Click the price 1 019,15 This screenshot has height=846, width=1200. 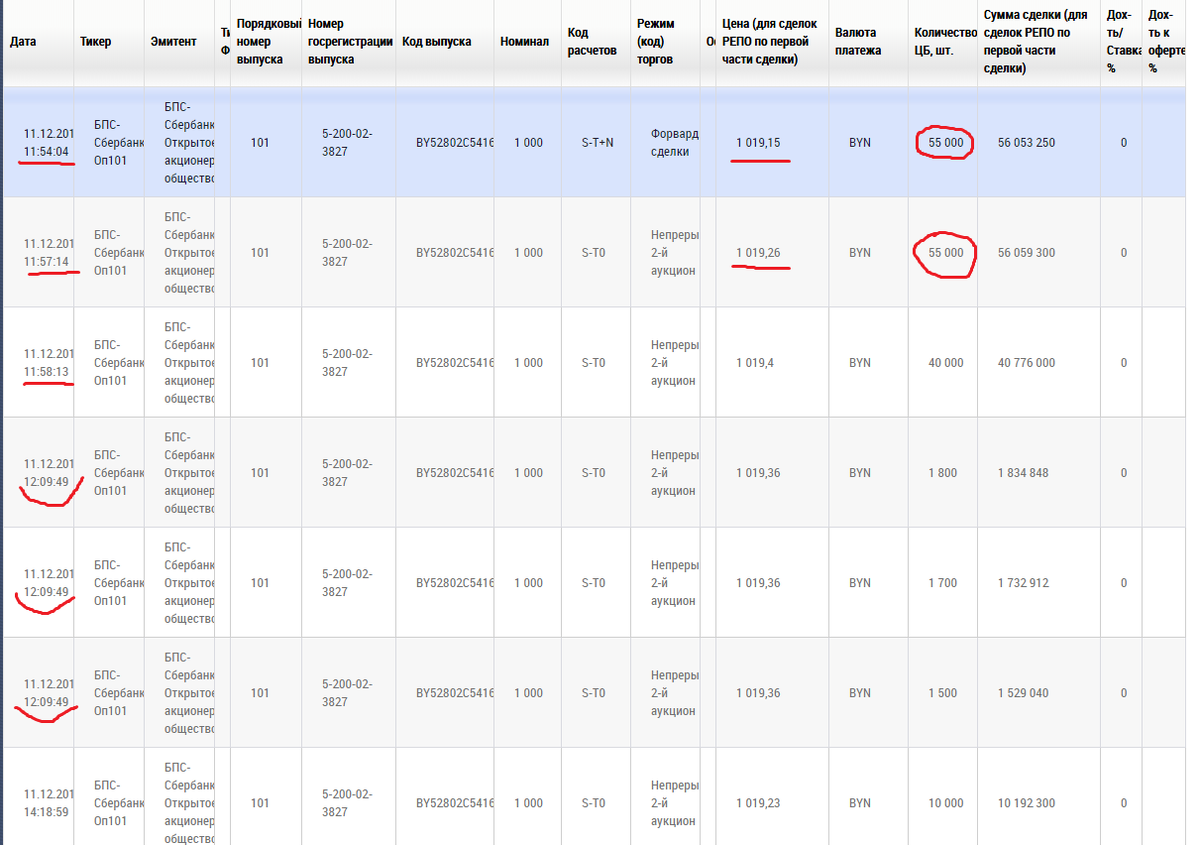pos(758,143)
